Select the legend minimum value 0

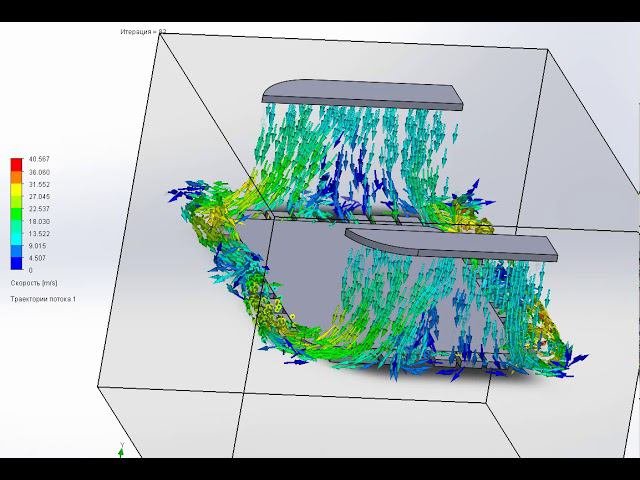click(31, 270)
